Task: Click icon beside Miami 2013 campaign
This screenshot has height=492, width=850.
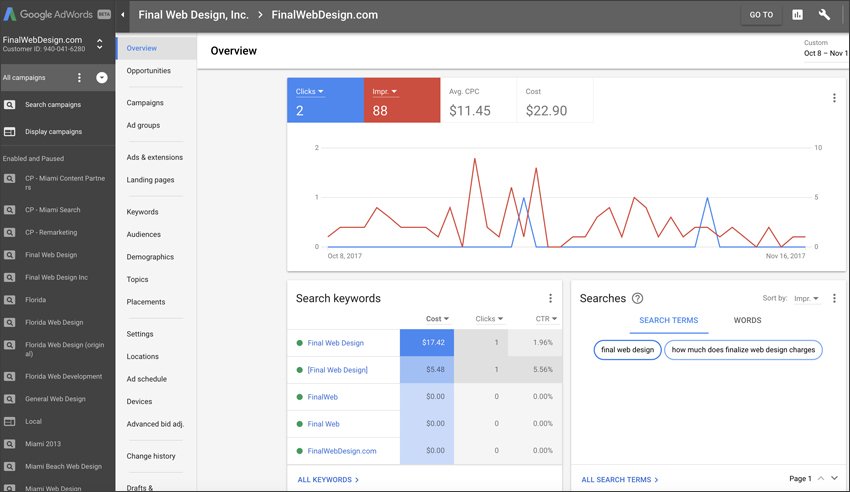Action: [x=9, y=444]
